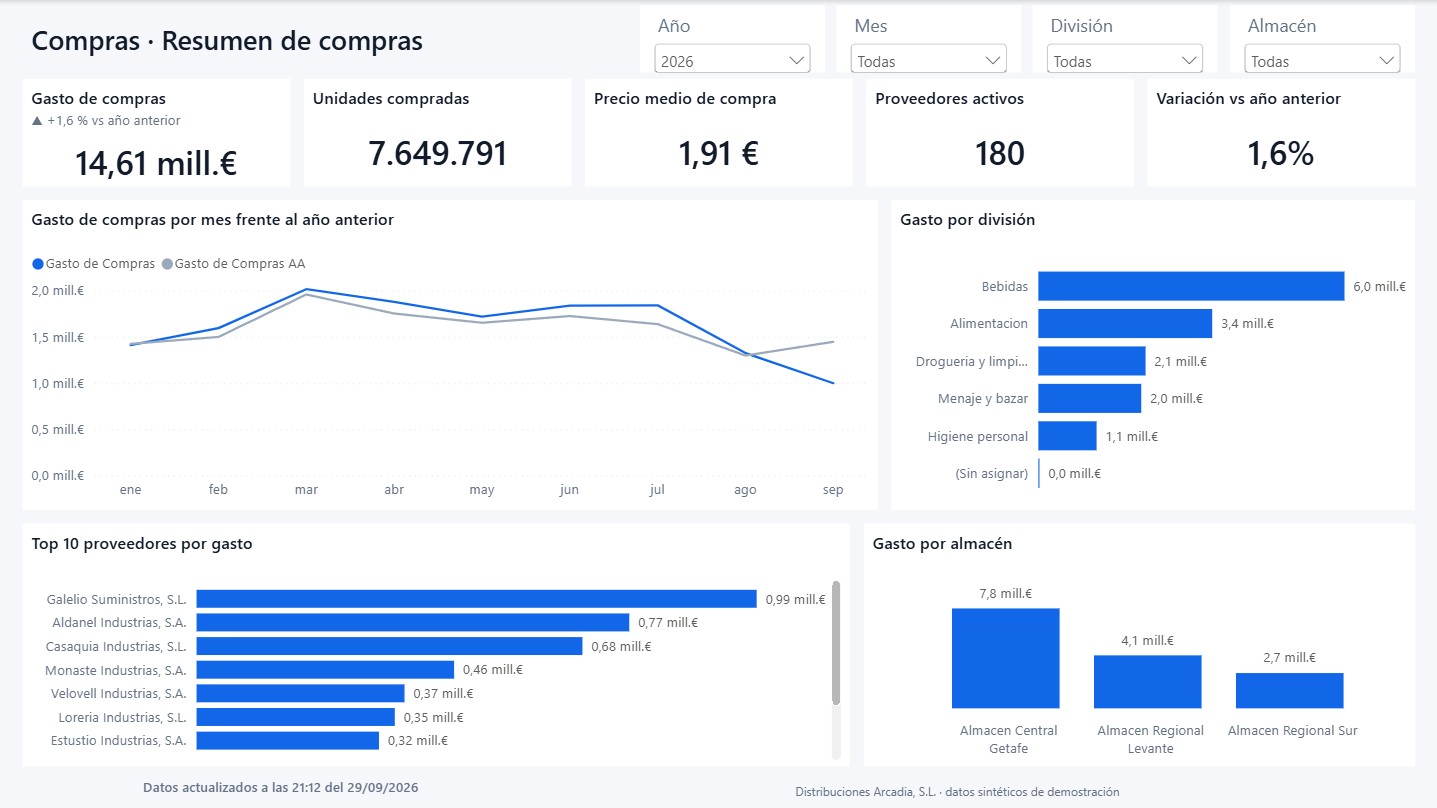Click the Galelio Suministros, S.L. supplier bar
The width and height of the screenshot is (1437, 808).
coord(476,599)
